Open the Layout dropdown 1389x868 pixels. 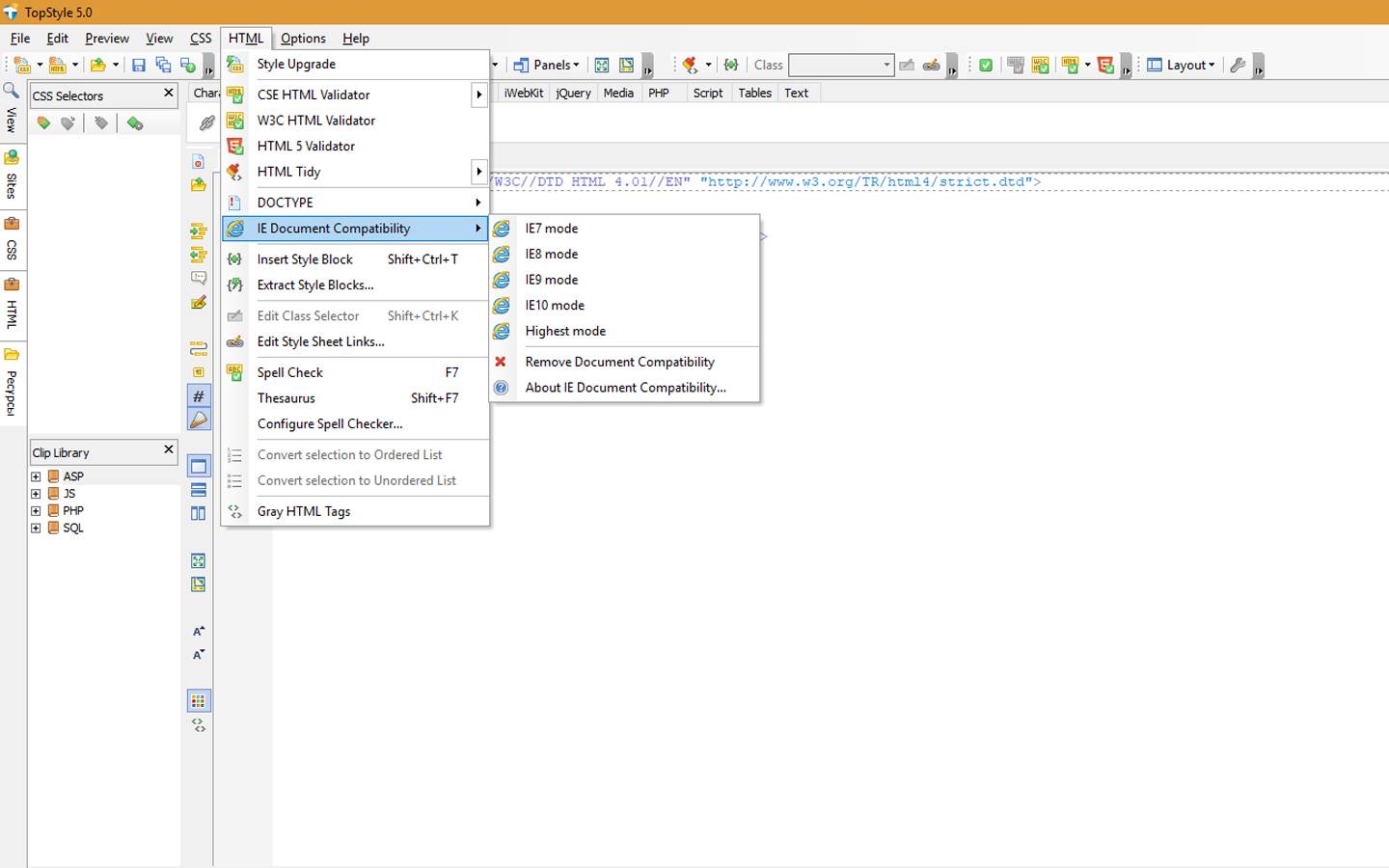1181,66
